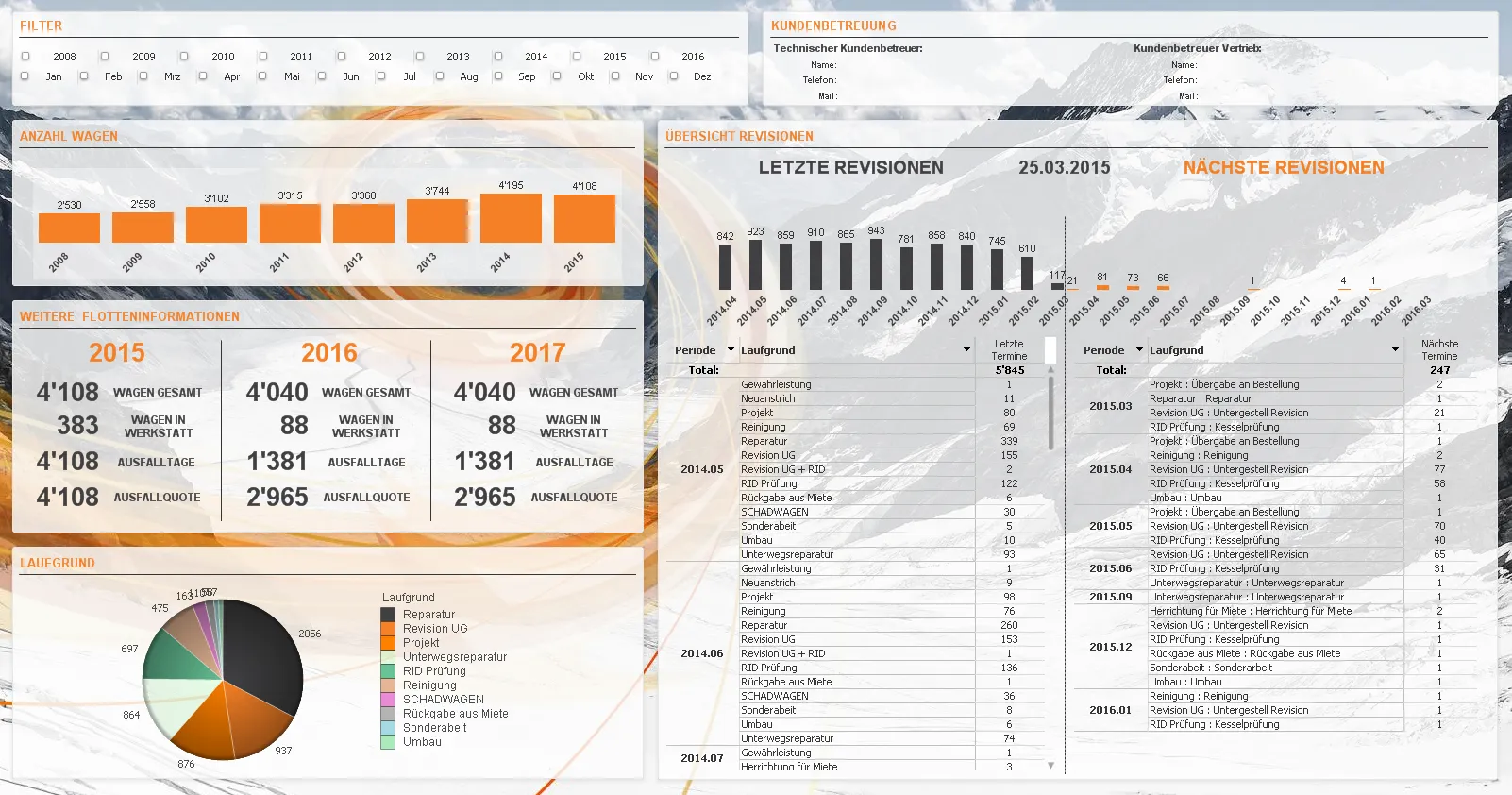Click the NÄCHSTE REVISIONEN heading

tap(1284, 167)
